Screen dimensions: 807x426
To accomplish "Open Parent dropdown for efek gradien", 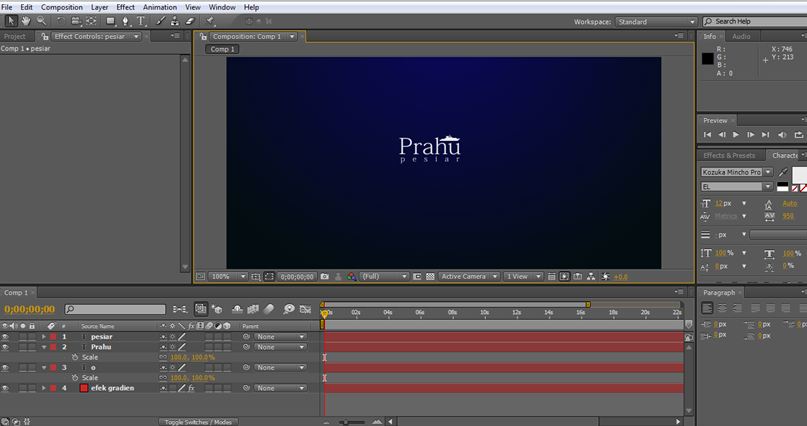I will click(x=280, y=388).
